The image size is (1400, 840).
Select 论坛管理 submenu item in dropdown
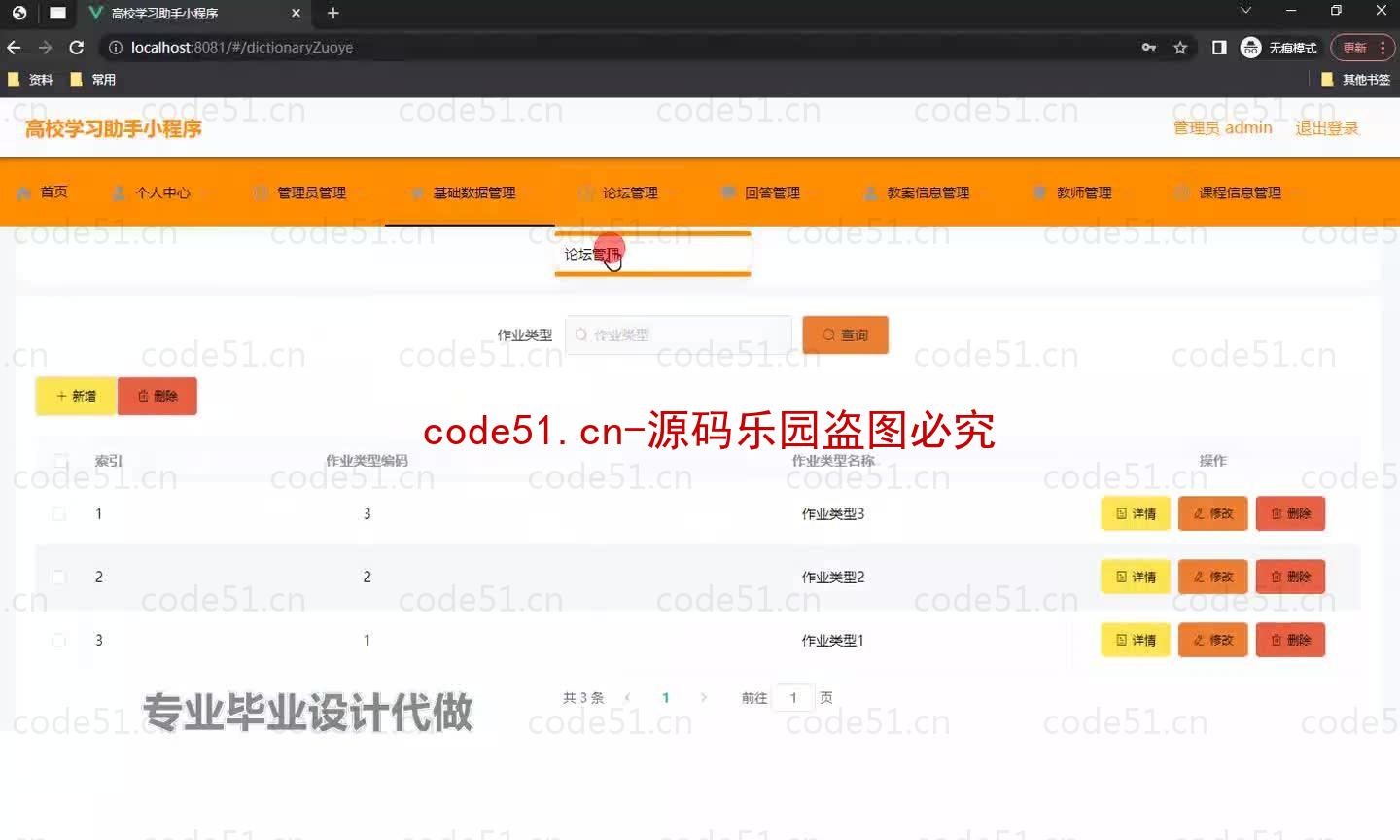point(652,255)
